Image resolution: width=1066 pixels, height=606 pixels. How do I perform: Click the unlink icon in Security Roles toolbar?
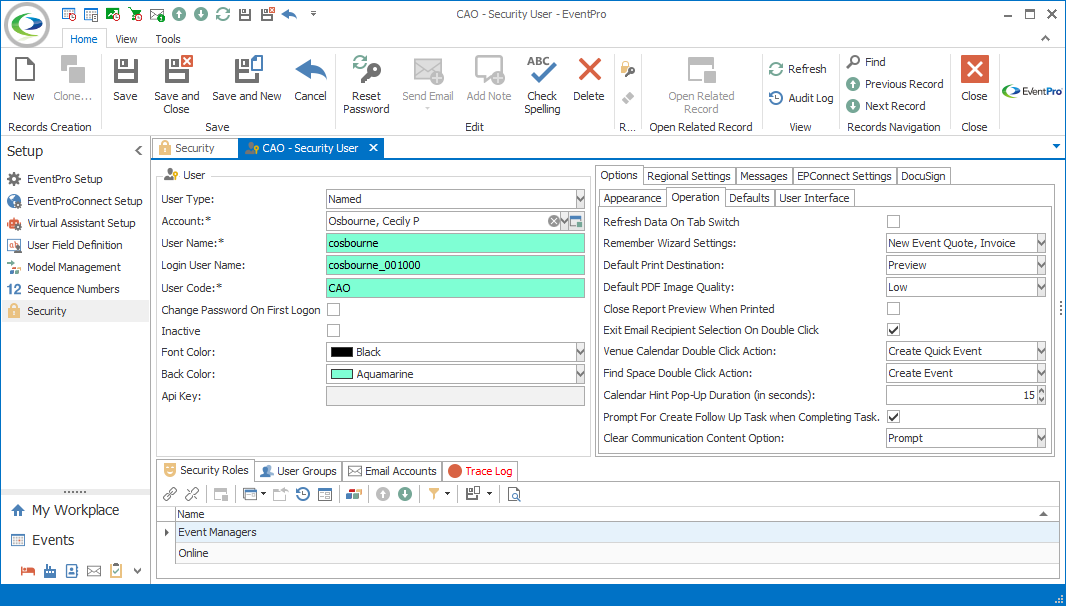point(192,494)
